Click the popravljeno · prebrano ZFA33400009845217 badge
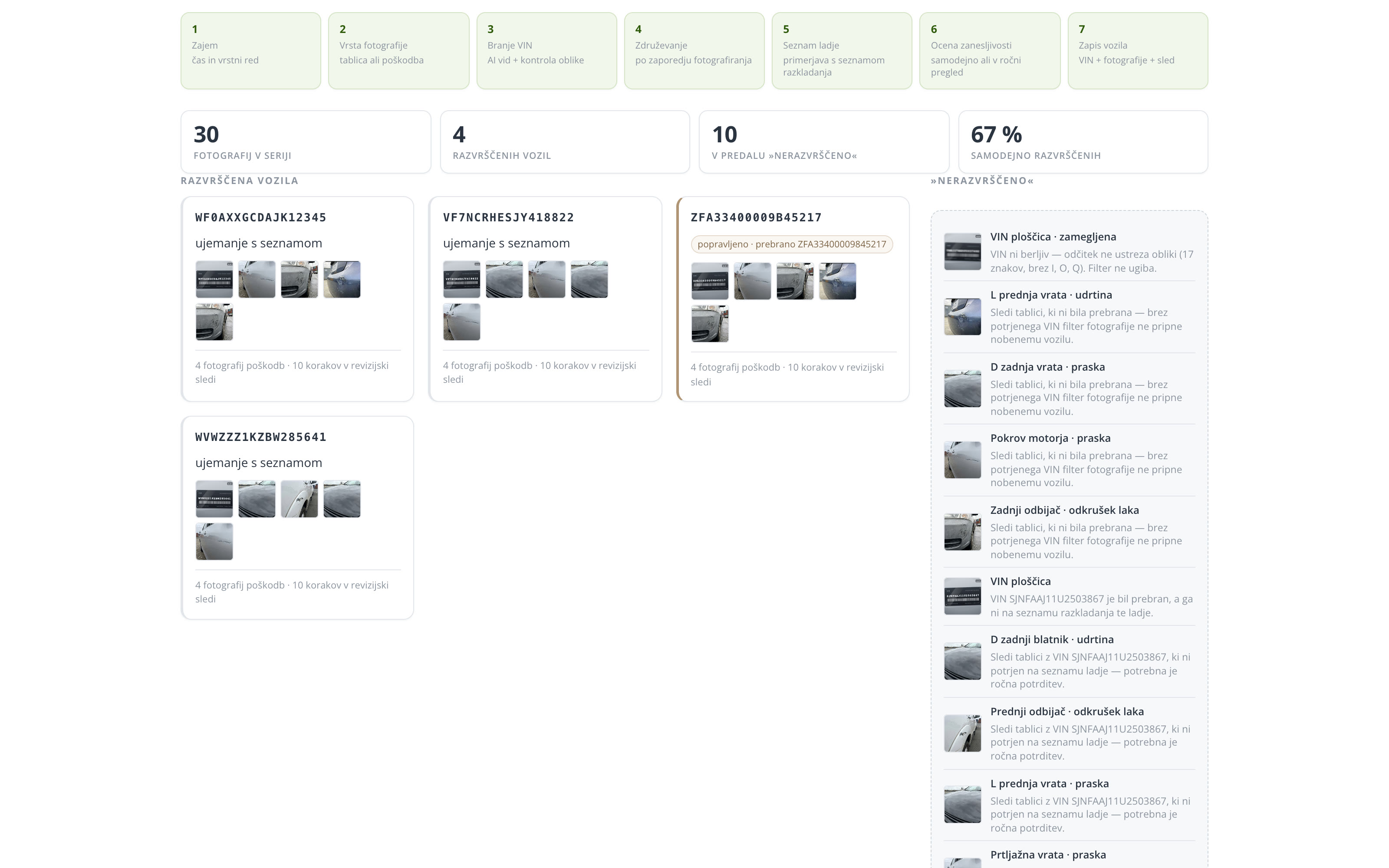The image size is (1389, 868). 791,244
